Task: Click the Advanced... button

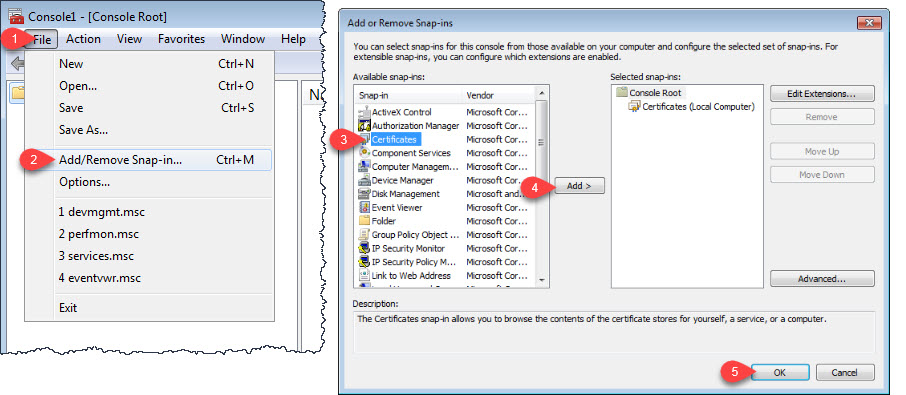Action: point(822,279)
